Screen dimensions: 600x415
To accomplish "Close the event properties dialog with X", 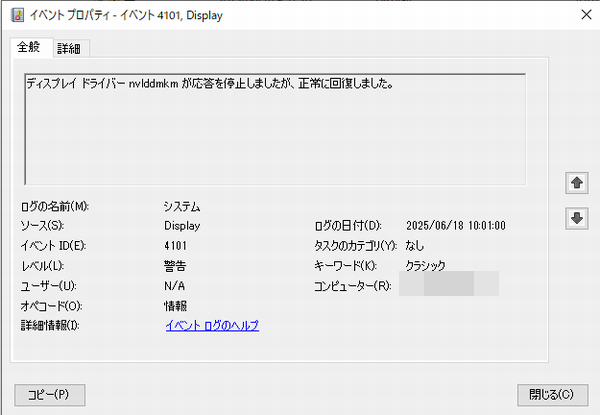I will 586,15.
